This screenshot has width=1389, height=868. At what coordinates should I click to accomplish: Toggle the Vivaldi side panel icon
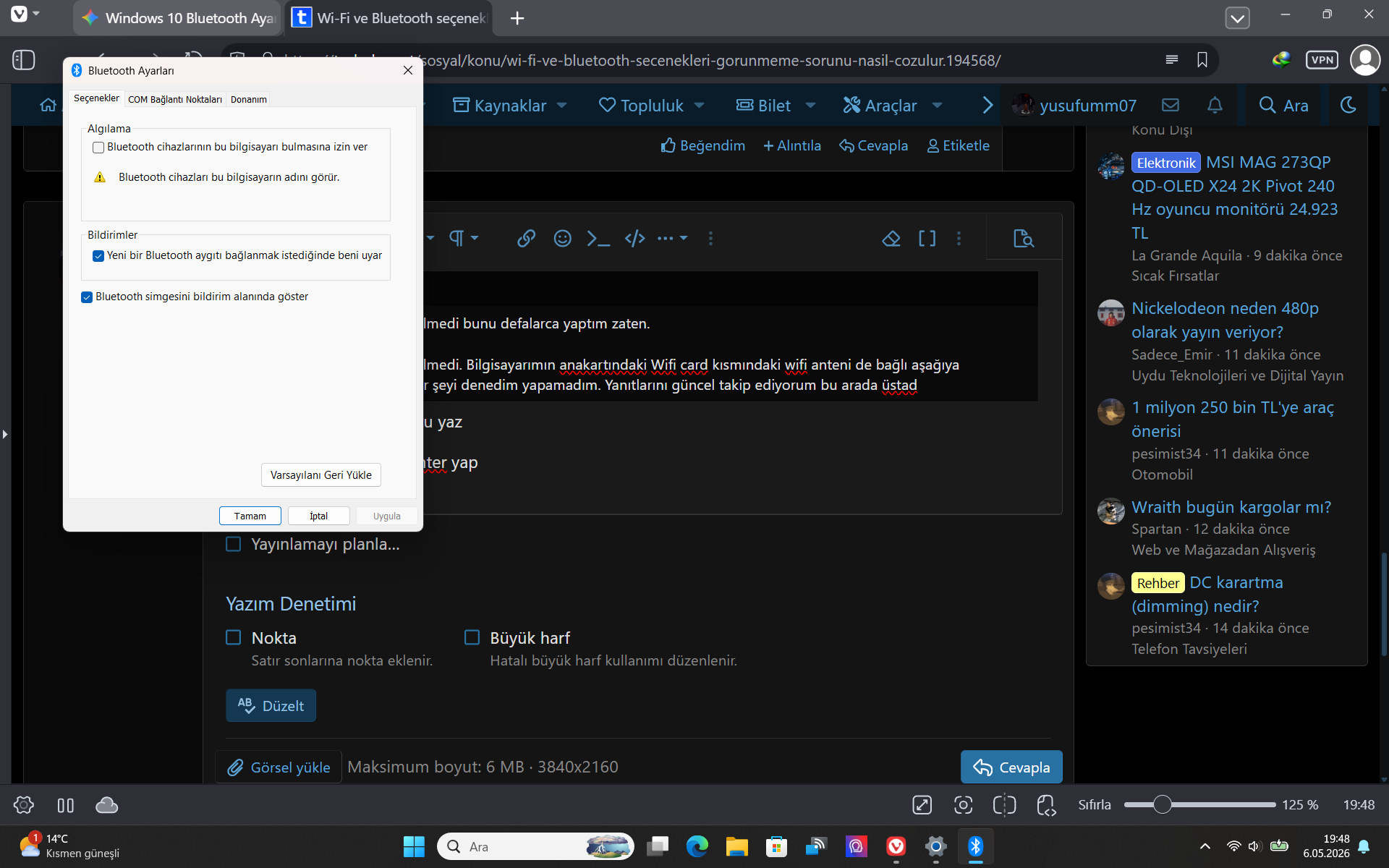click(23, 60)
